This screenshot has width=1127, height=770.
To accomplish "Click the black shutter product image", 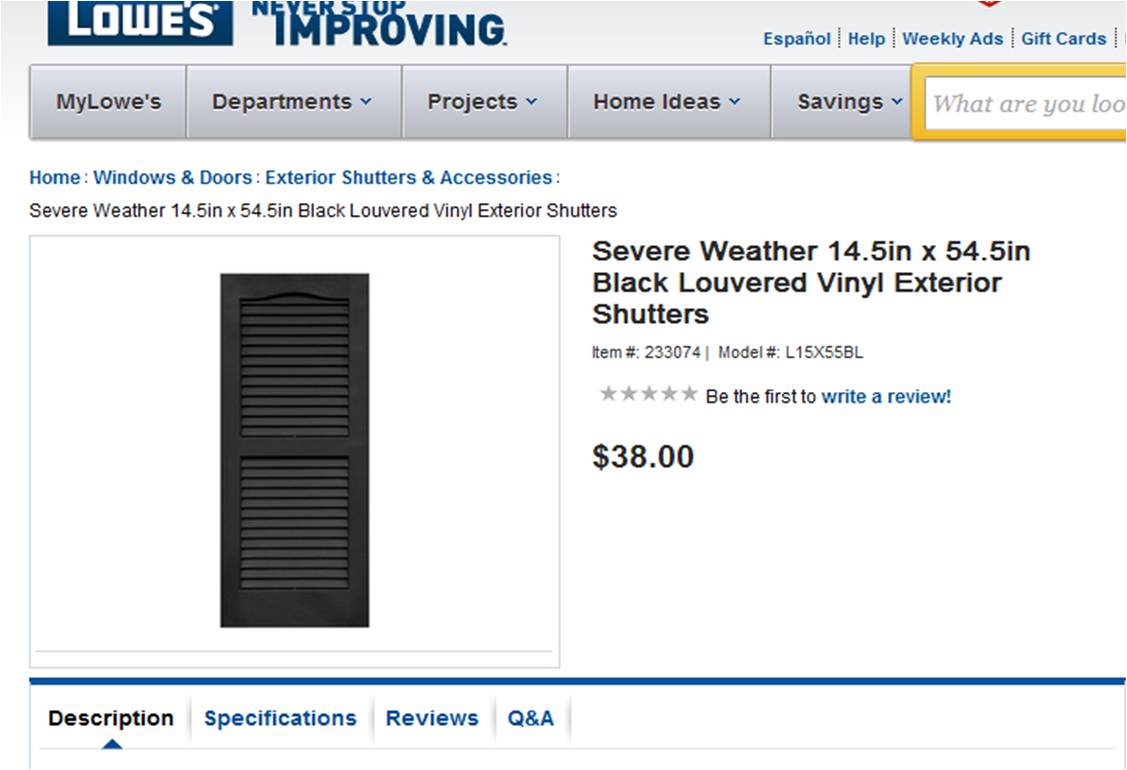I will tap(294, 450).
